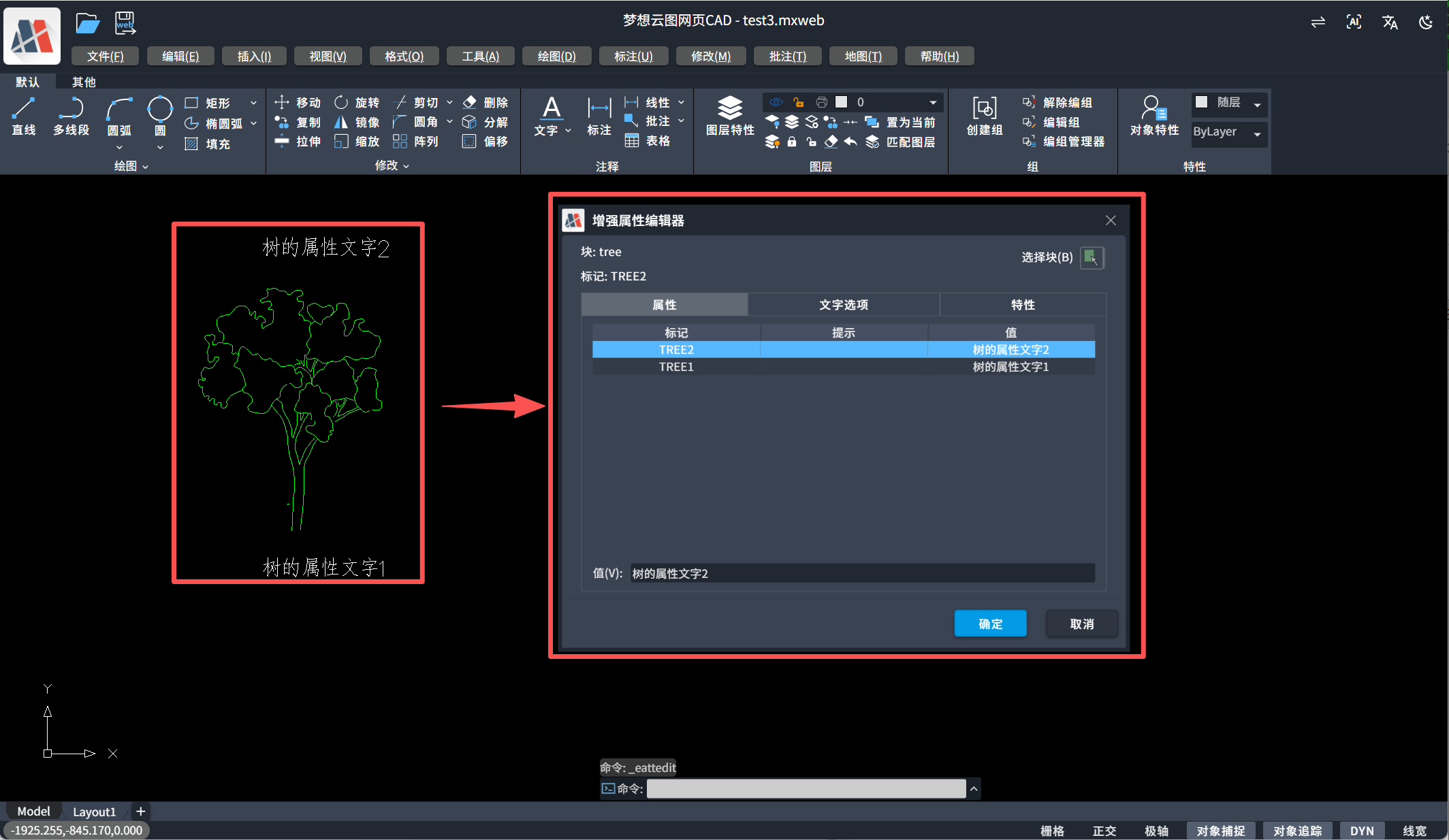Click the 确定 confirm button
The height and width of the screenshot is (840, 1449).
click(x=990, y=624)
